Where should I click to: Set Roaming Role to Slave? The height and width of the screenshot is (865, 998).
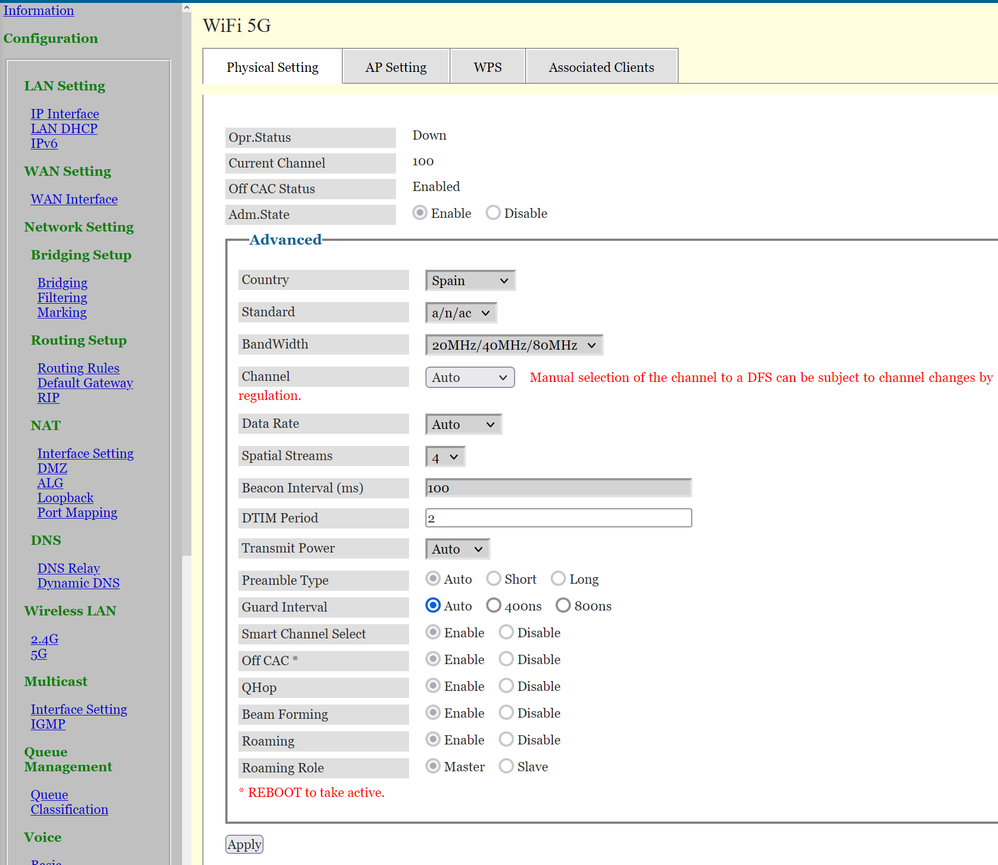tap(506, 767)
